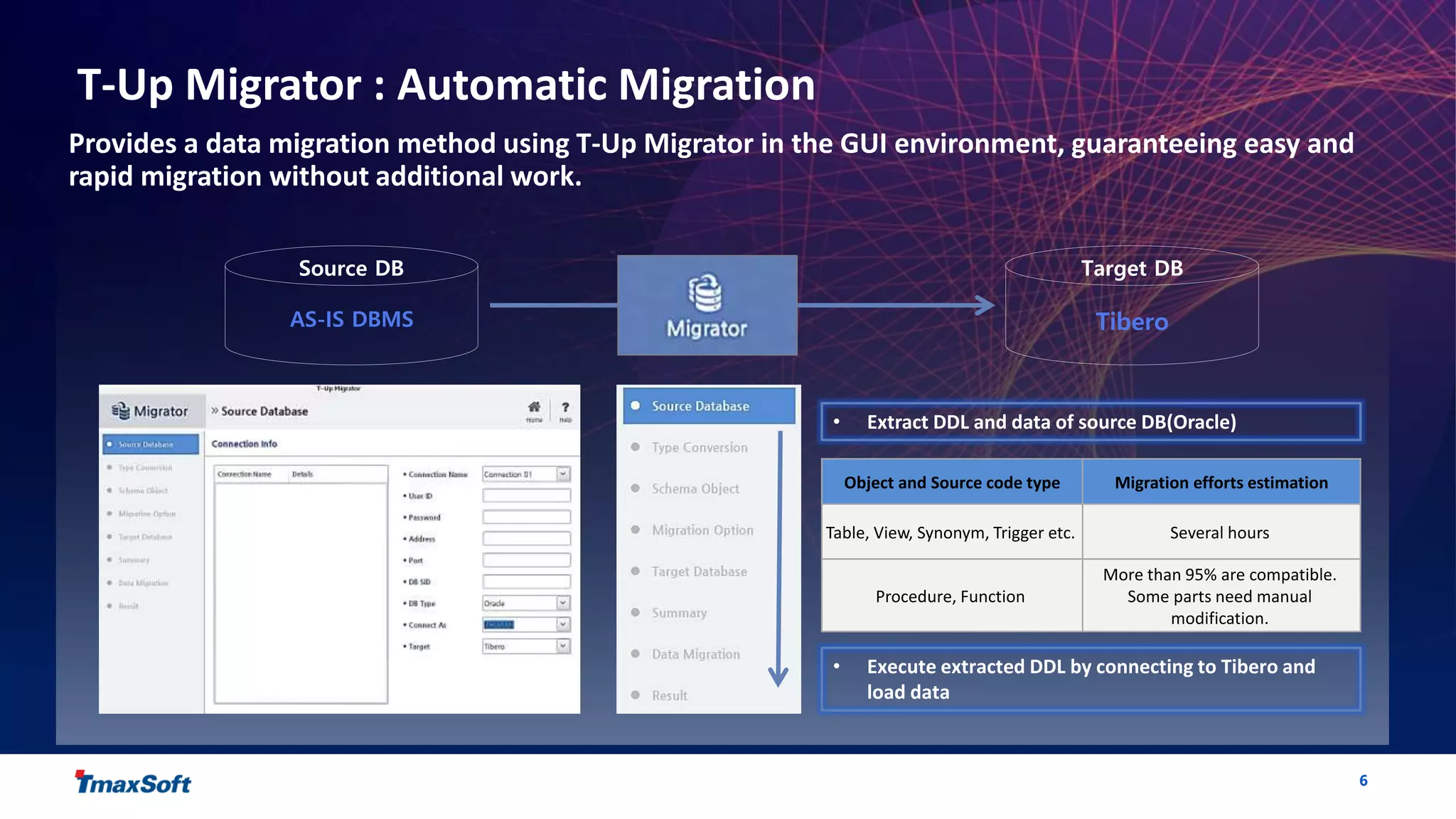Click Summary in the enlarged step list
This screenshot has width=1456, height=819.
tap(679, 612)
